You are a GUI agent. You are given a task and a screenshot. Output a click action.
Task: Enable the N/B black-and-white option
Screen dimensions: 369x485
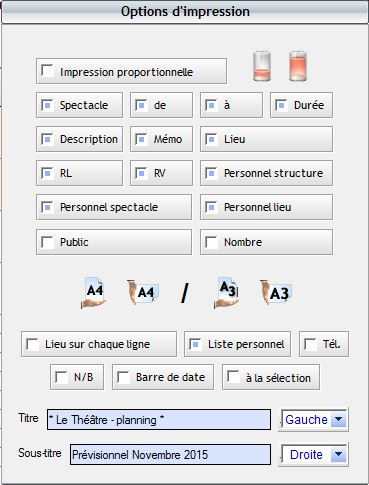pos(61,377)
